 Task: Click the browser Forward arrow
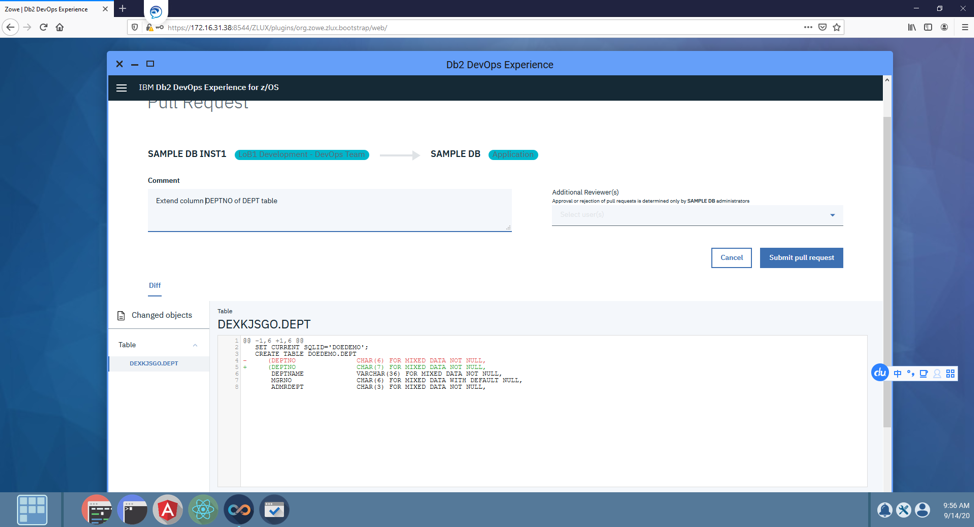27,27
